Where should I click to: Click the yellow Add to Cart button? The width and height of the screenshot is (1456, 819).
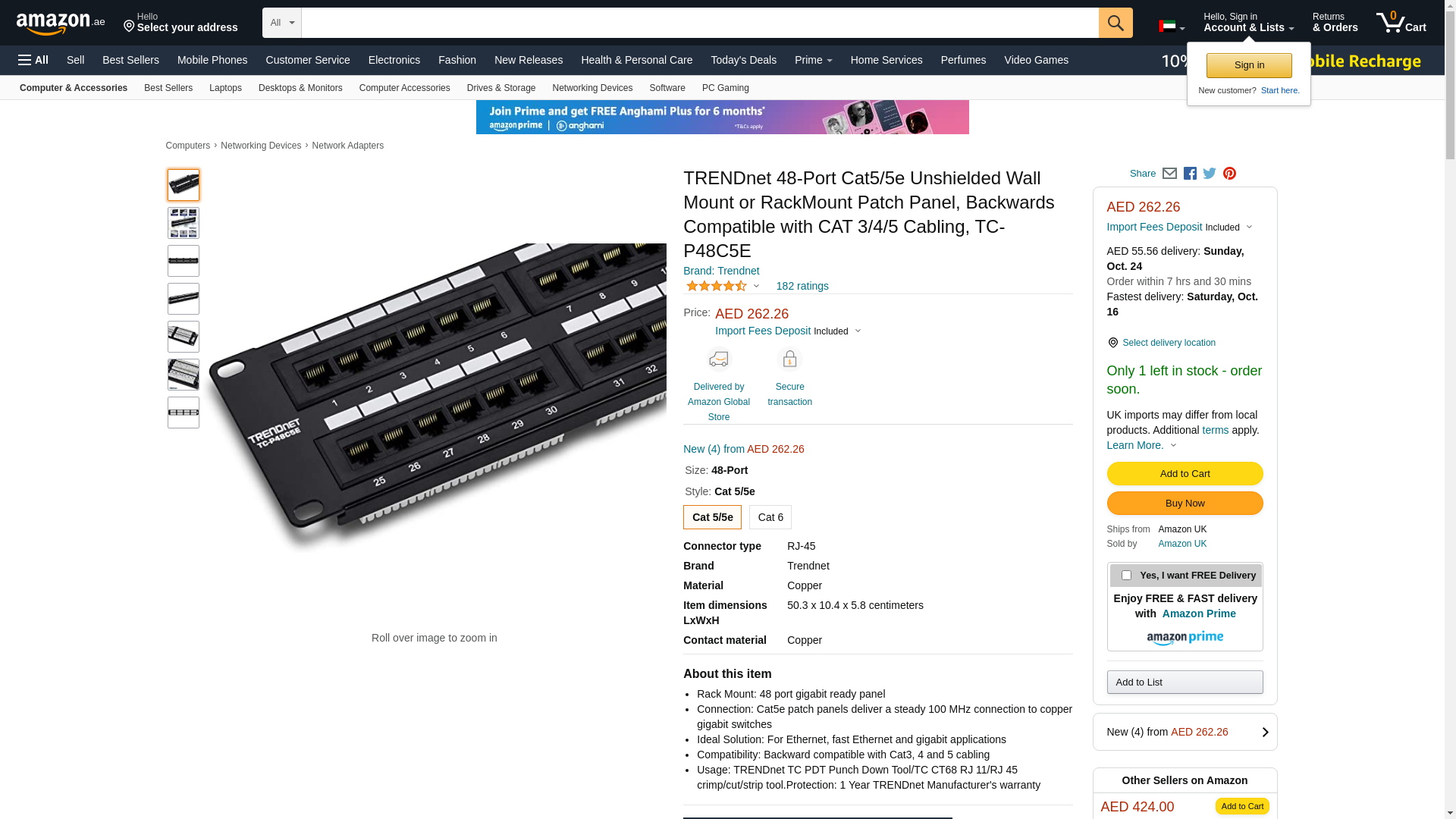(x=1185, y=474)
